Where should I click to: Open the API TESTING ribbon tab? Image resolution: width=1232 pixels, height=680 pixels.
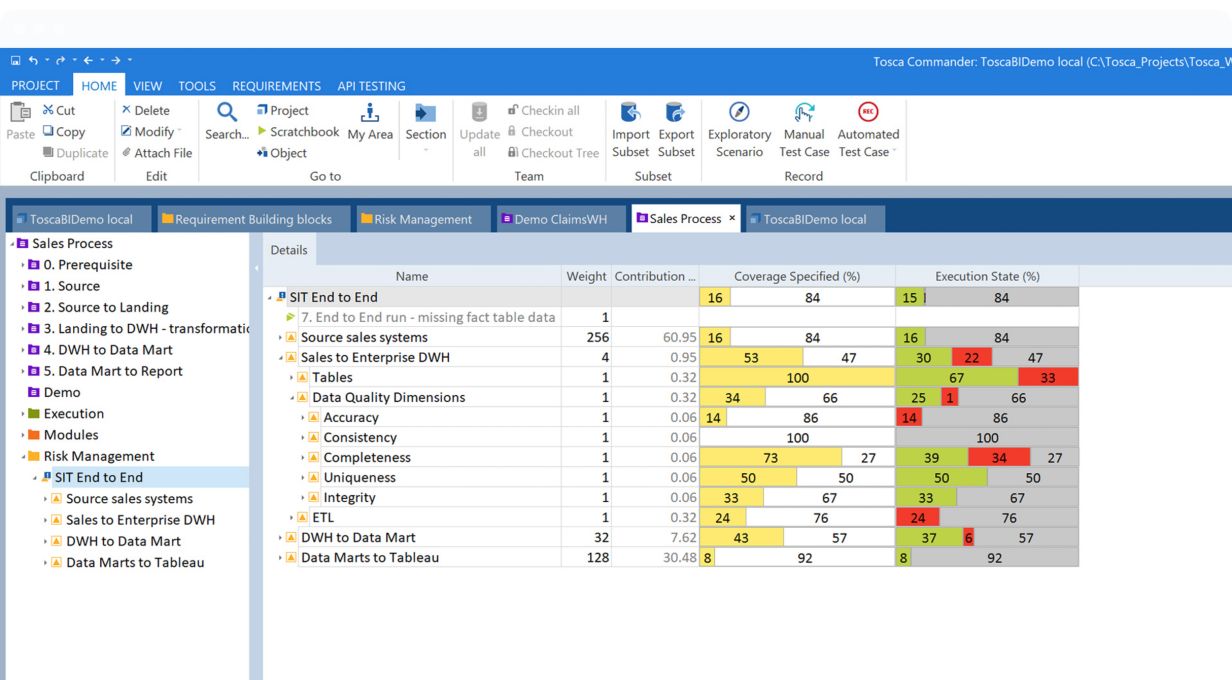[371, 86]
